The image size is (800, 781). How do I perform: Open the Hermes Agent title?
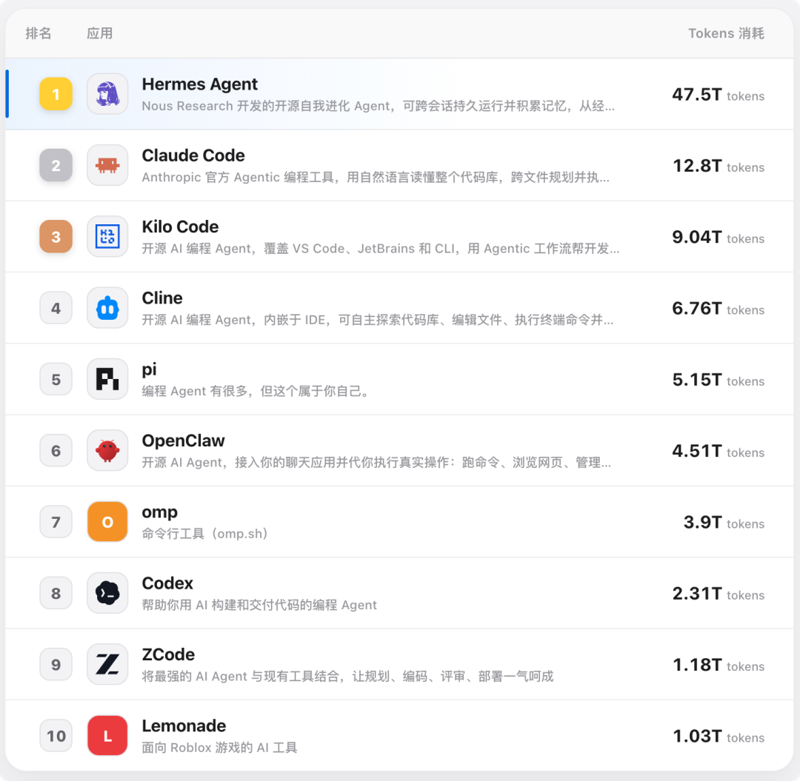pyautogui.click(x=199, y=84)
